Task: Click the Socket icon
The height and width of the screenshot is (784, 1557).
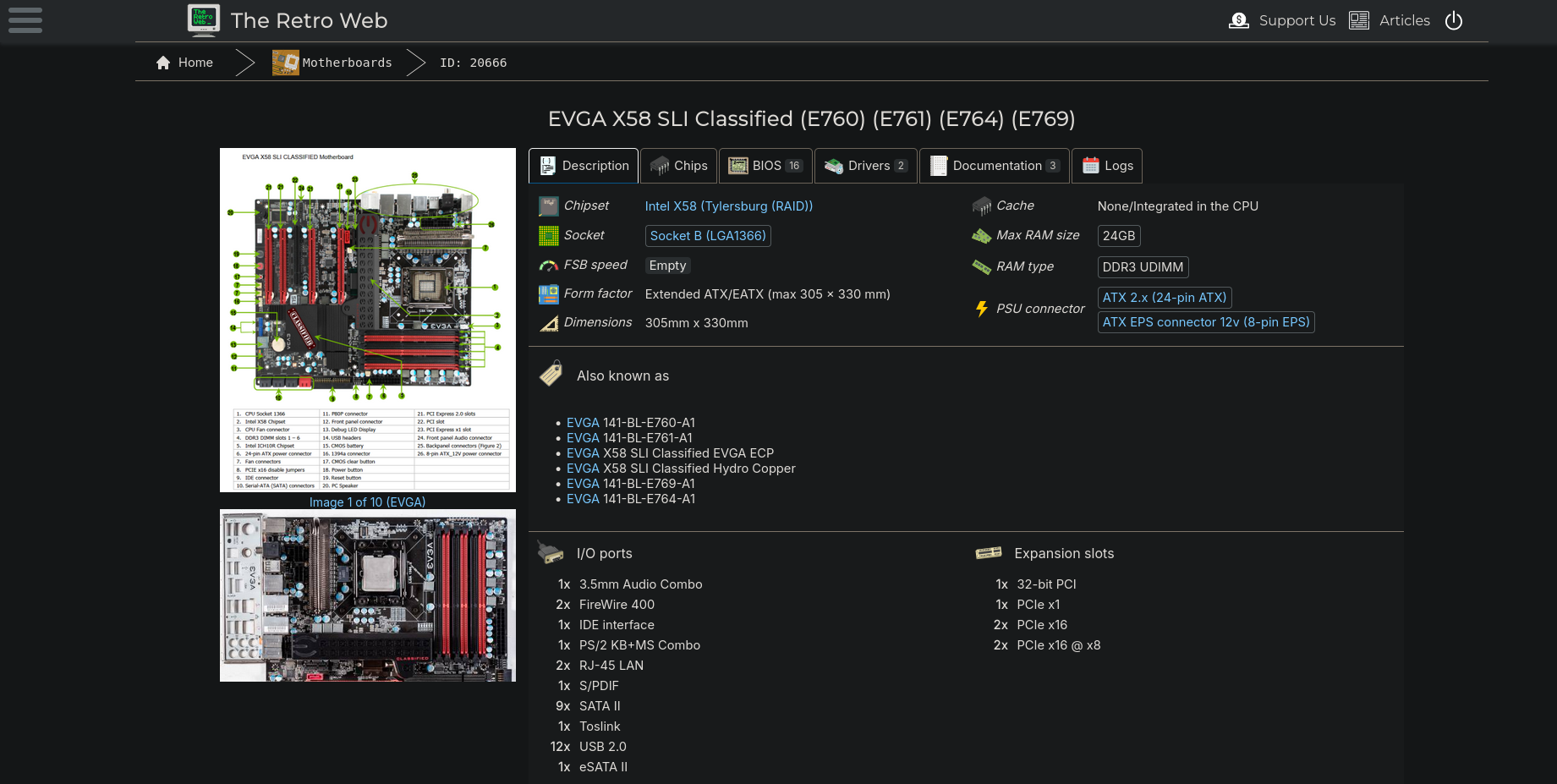Action: (x=549, y=236)
